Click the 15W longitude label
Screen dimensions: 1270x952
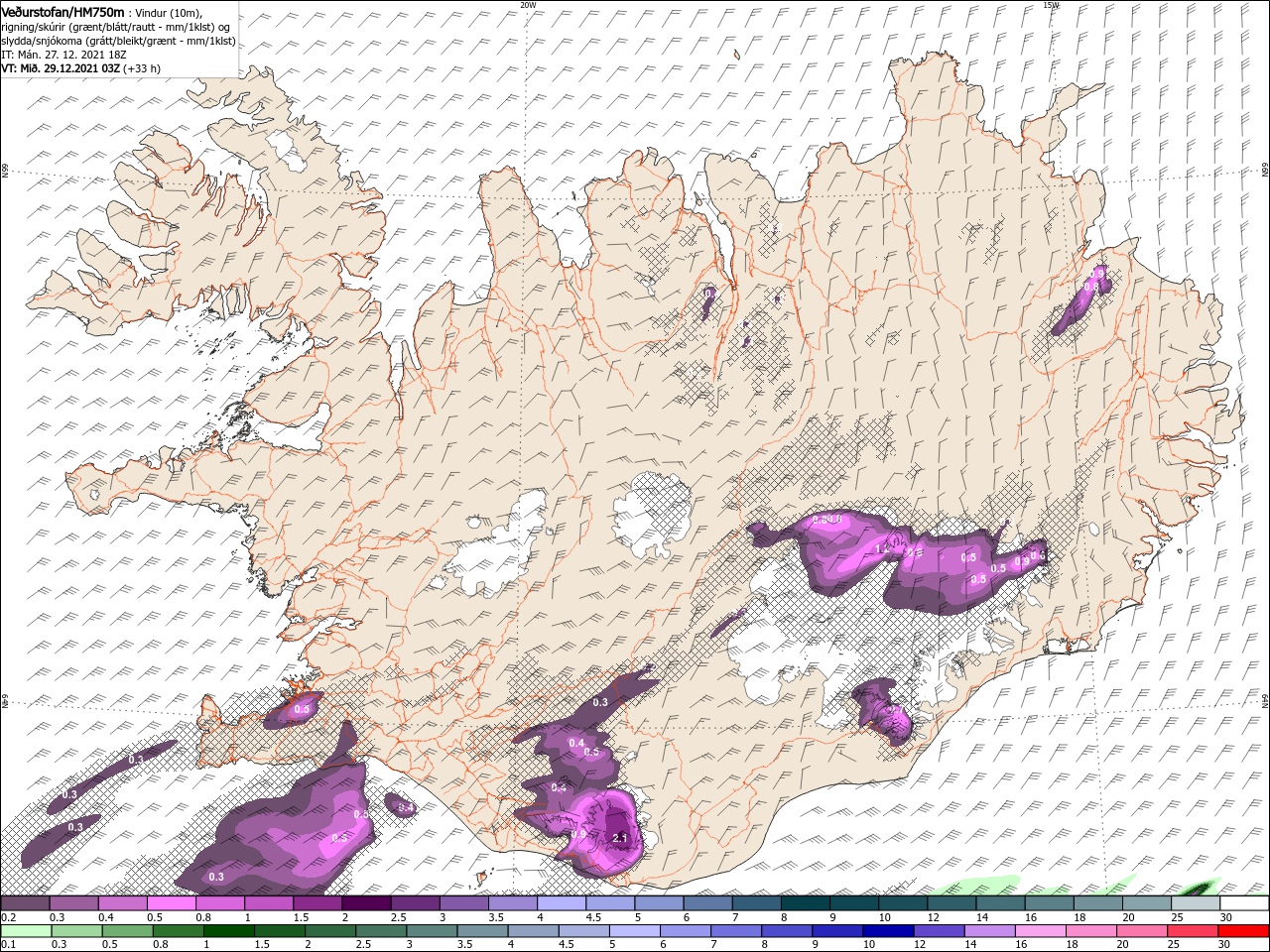1051,5
